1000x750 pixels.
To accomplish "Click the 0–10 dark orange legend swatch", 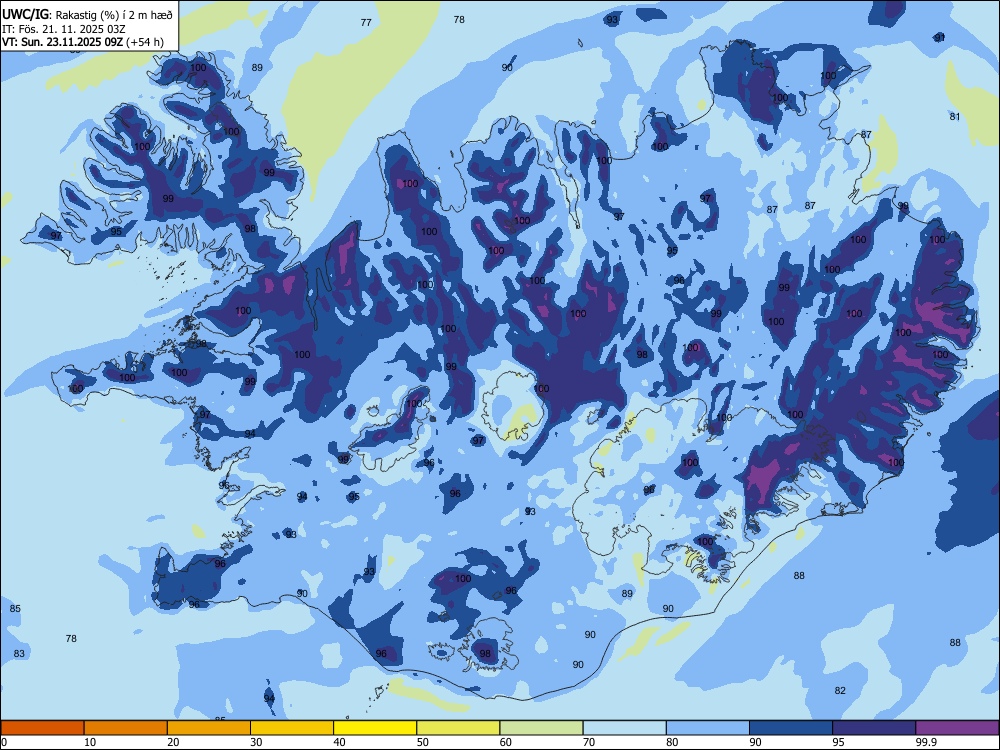I will coord(43,728).
